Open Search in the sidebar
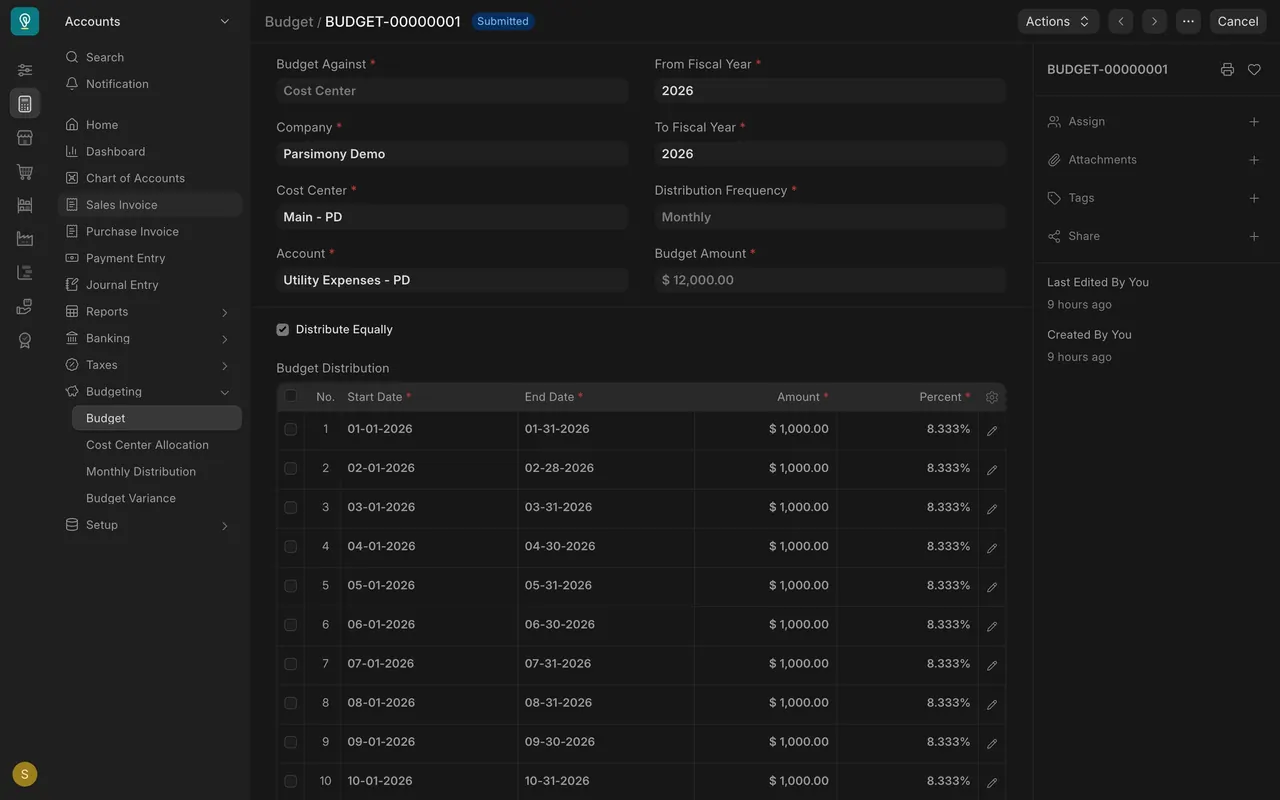 click(x=149, y=57)
